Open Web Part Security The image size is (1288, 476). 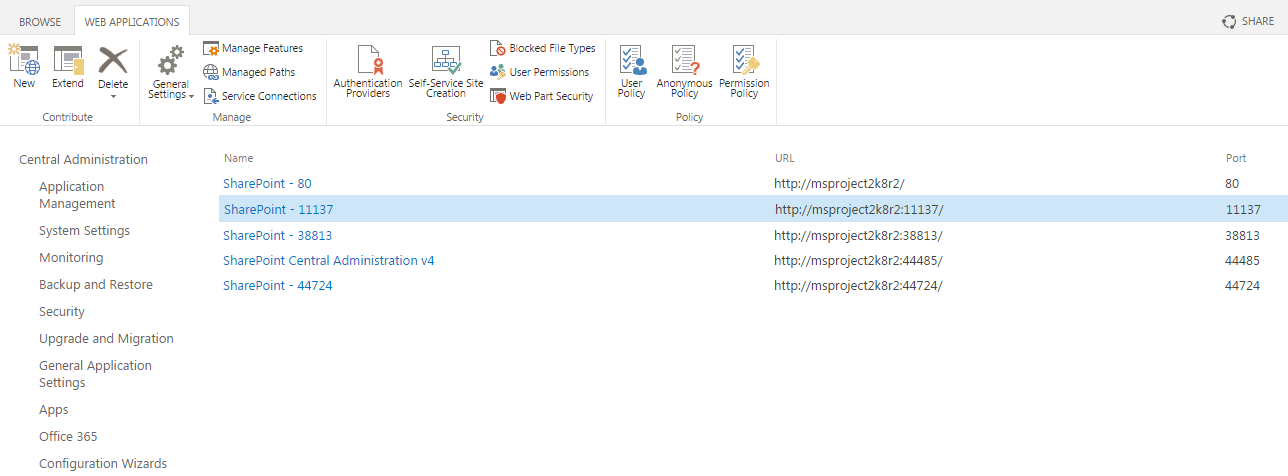542,96
